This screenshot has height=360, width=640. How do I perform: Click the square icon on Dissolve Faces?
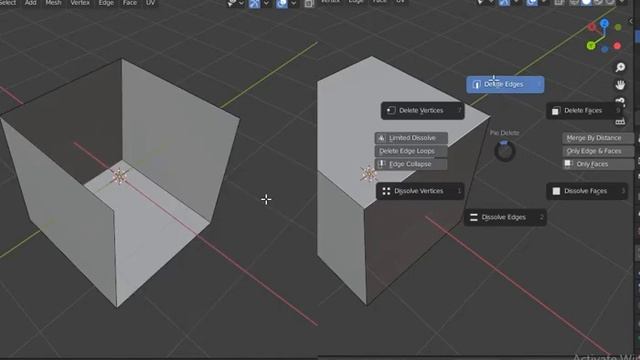556,191
